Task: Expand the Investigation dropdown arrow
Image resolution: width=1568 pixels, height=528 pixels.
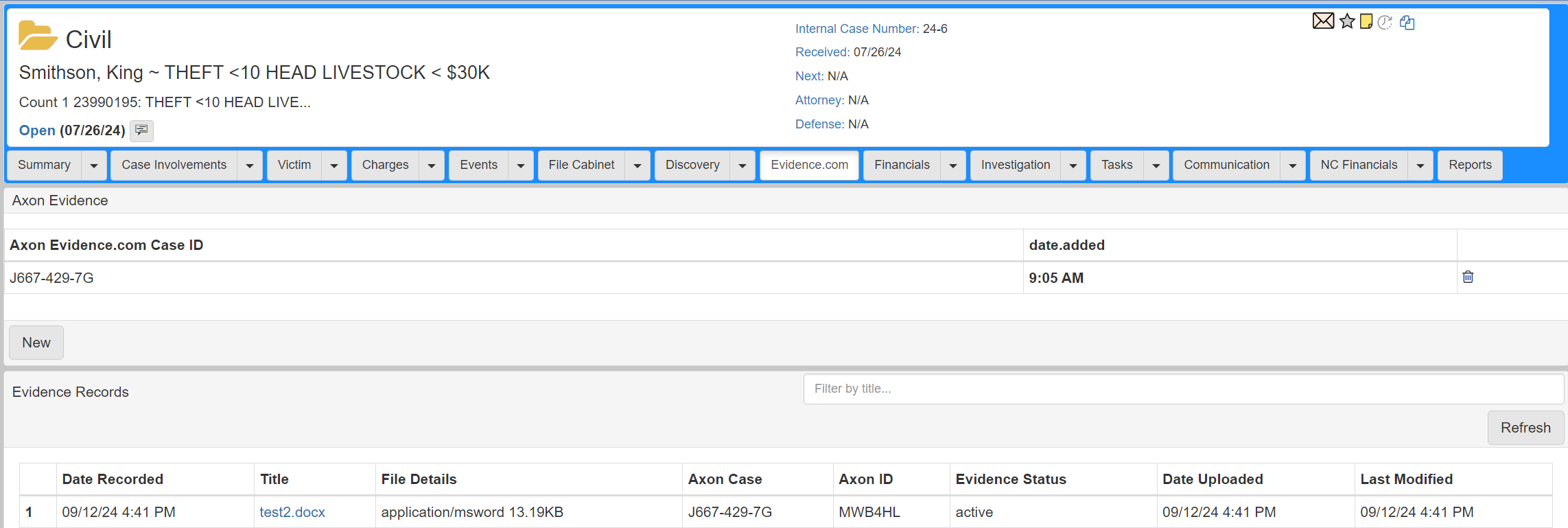Action: click(1073, 165)
